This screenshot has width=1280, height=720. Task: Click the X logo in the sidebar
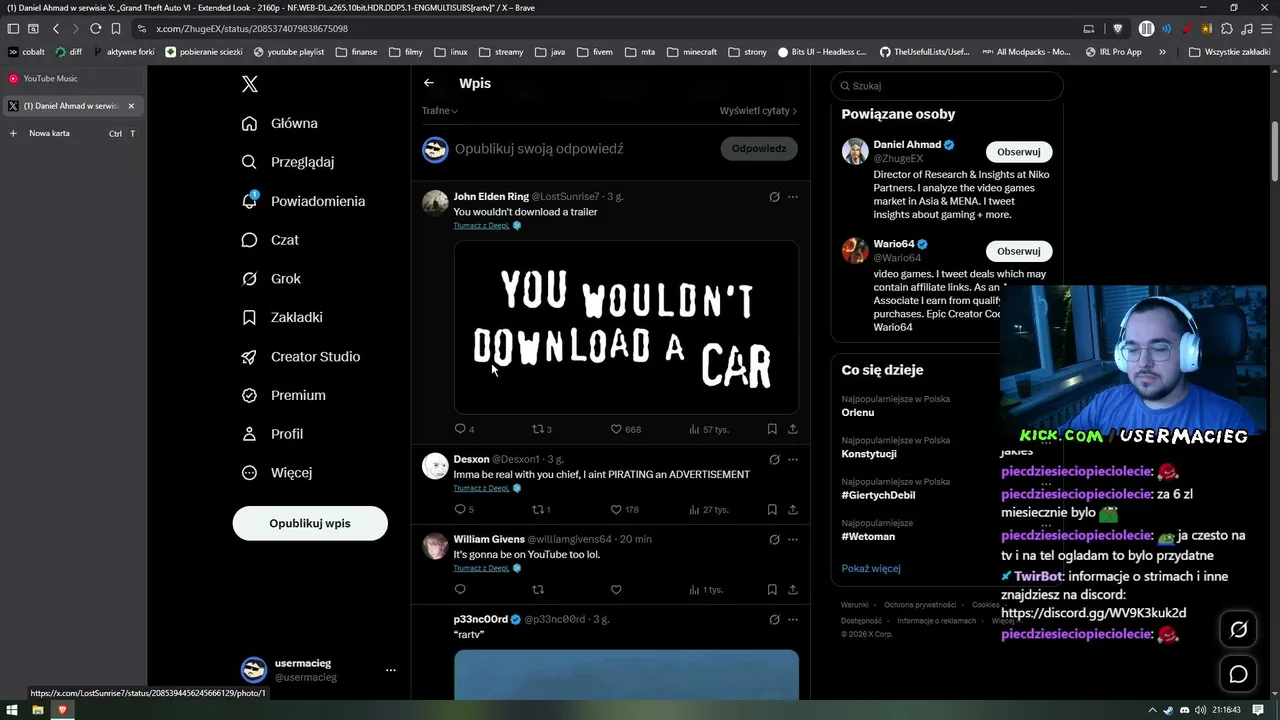click(250, 84)
